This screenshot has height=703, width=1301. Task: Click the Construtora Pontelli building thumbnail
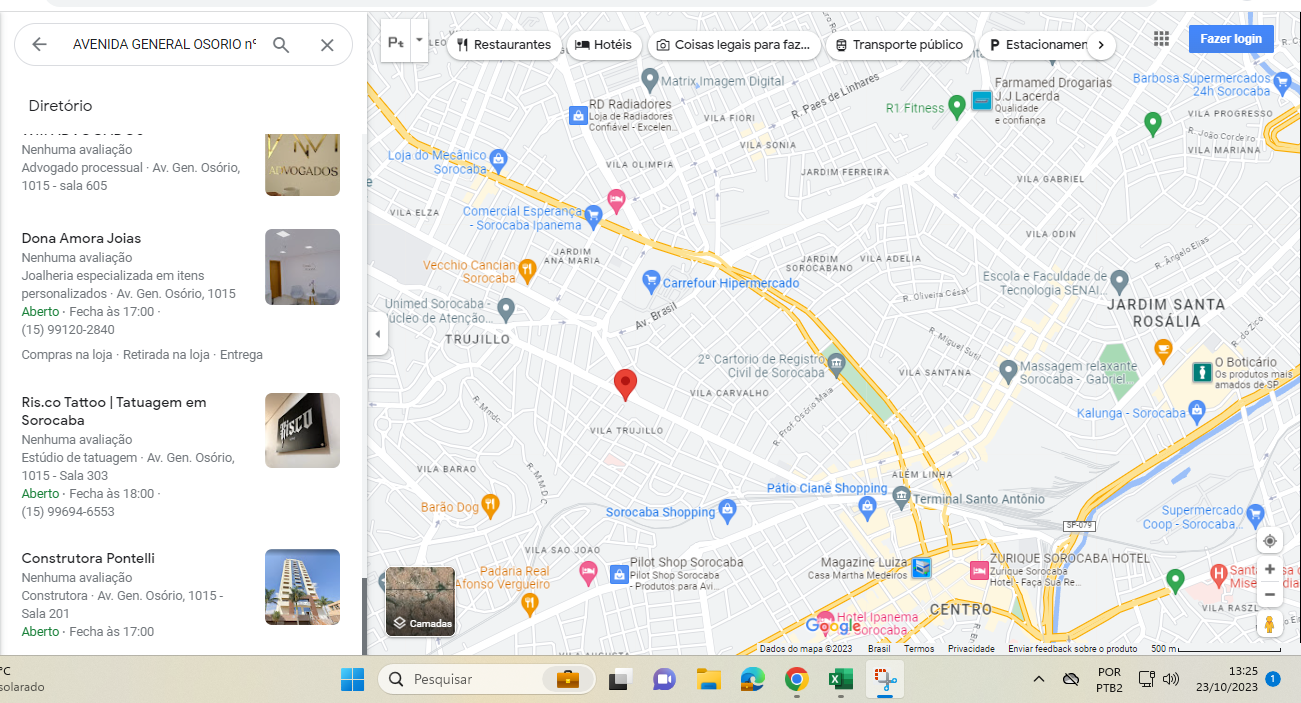(302, 587)
